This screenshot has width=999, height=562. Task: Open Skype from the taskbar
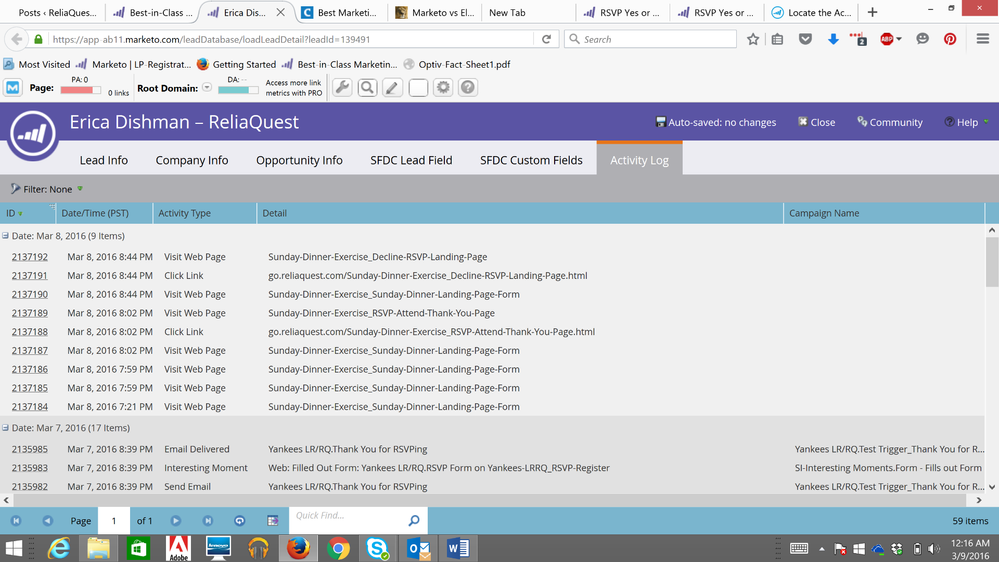click(377, 548)
